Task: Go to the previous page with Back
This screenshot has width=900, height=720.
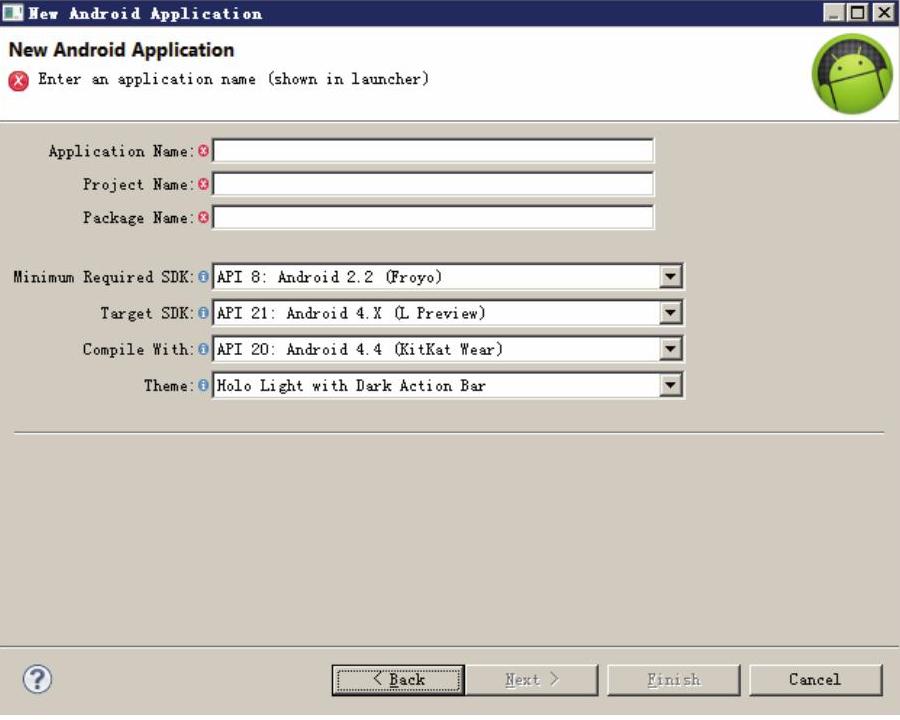Action: coord(398,680)
